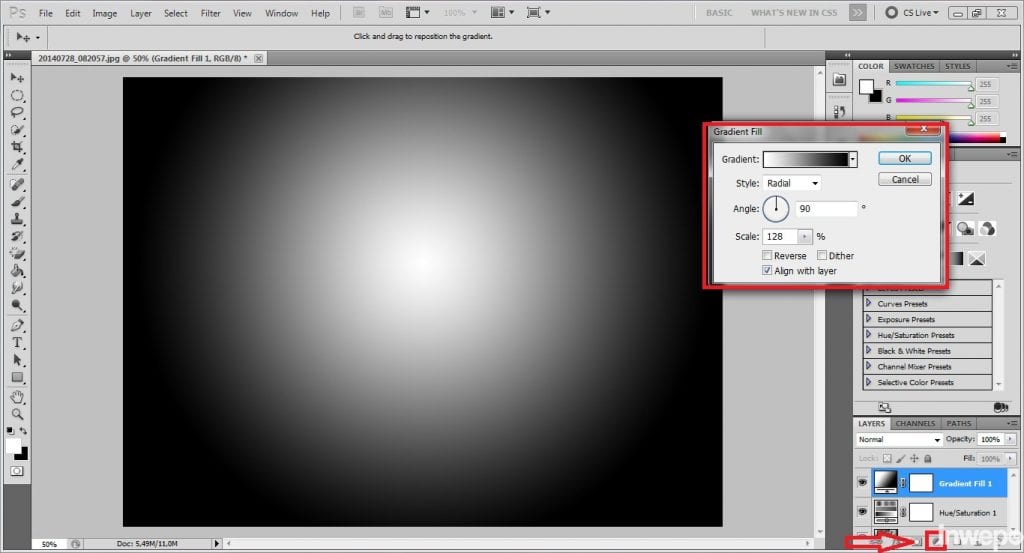The height and width of the screenshot is (553, 1024).
Task: Open the Filter menu
Action: pyautogui.click(x=210, y=14)
